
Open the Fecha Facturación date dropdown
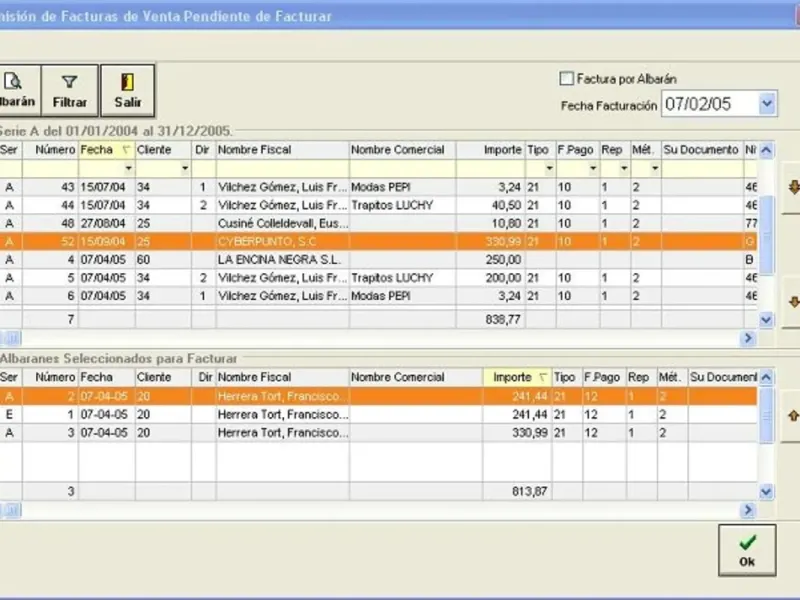point(767,104)
